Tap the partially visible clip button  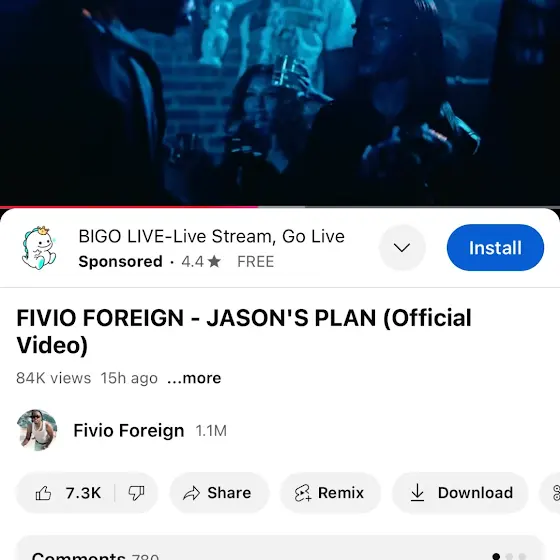552,493
